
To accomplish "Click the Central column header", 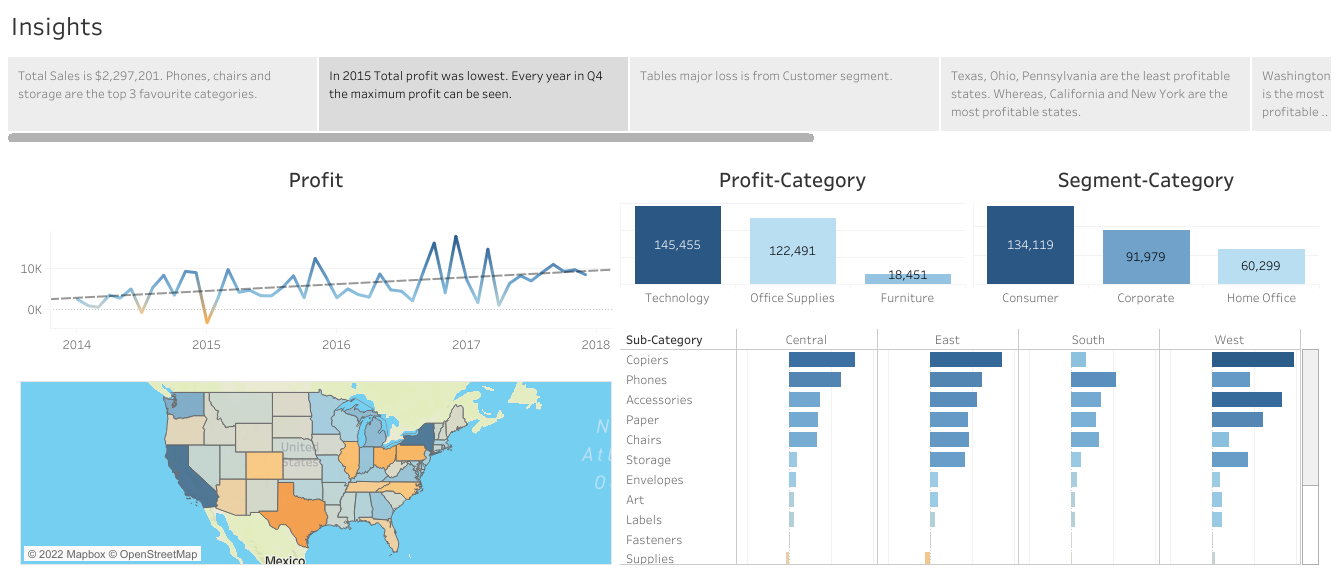I will click(x=806, y=339).
